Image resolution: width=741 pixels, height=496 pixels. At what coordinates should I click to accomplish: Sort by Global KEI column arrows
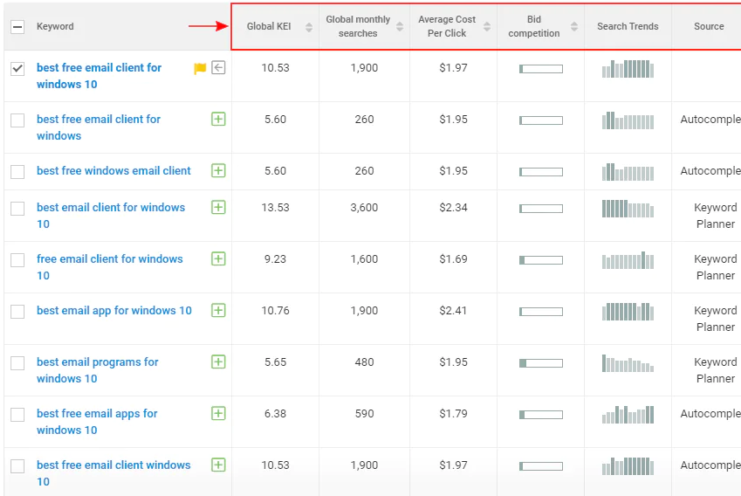pyautogui.click(x=309, y=27)
